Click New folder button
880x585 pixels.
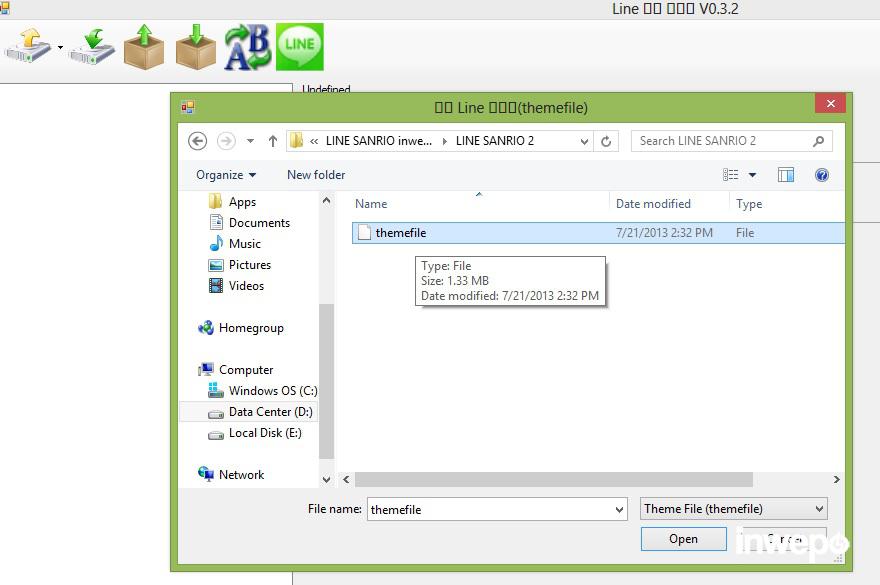click(316, 175)
